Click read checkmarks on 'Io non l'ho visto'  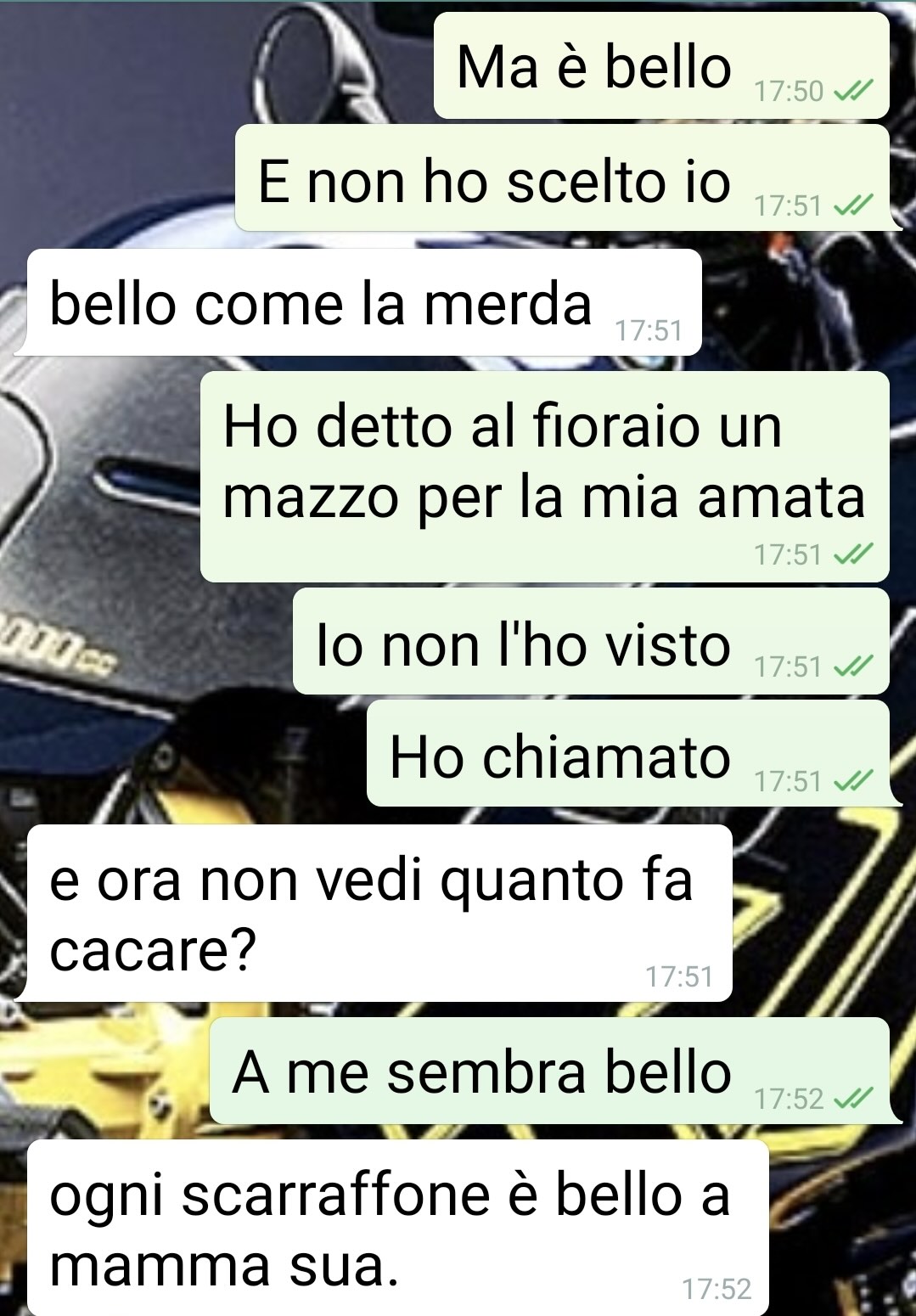pos(853,666)
